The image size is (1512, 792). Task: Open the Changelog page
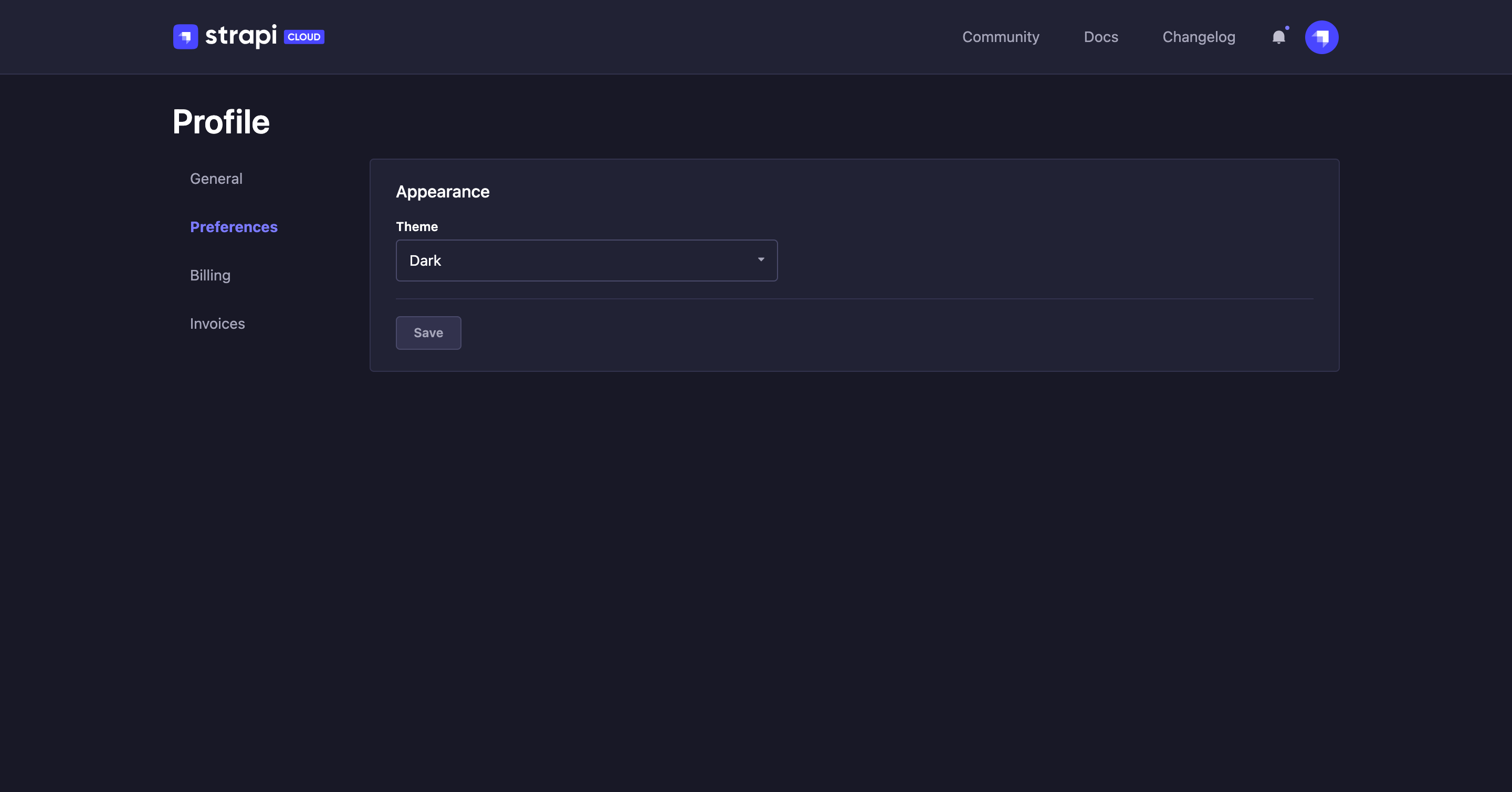tap(1199, 36)
